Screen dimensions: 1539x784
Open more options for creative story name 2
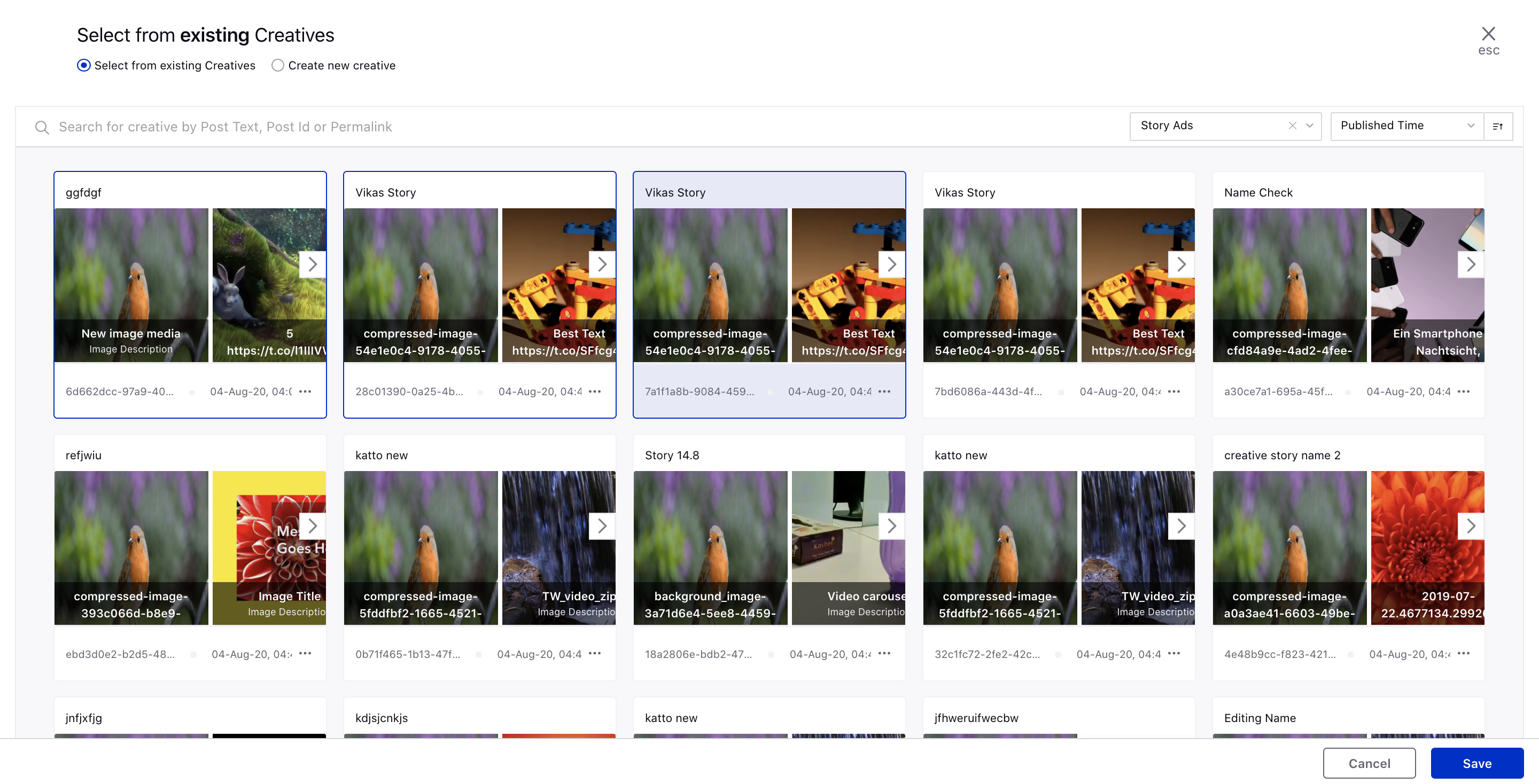1464,654
